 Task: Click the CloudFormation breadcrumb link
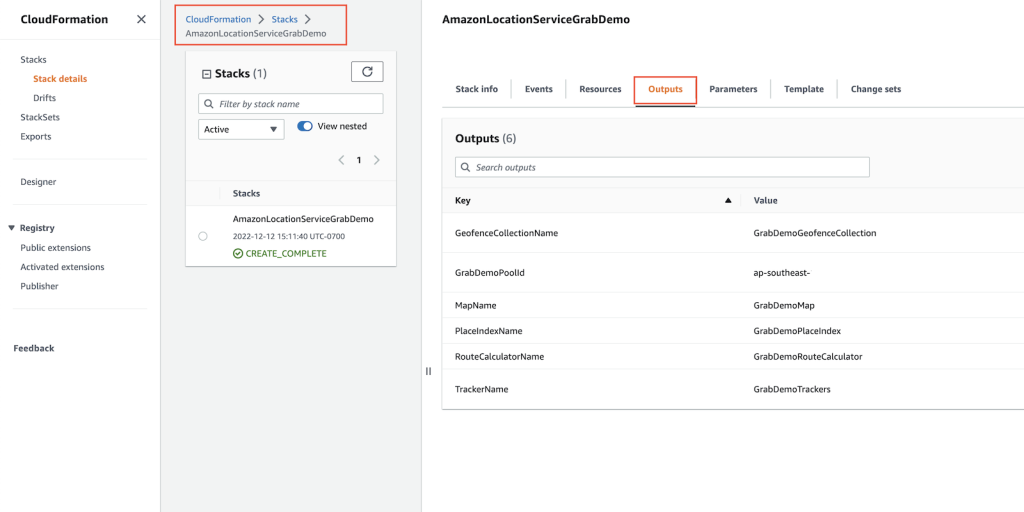[x=218, y=19]
